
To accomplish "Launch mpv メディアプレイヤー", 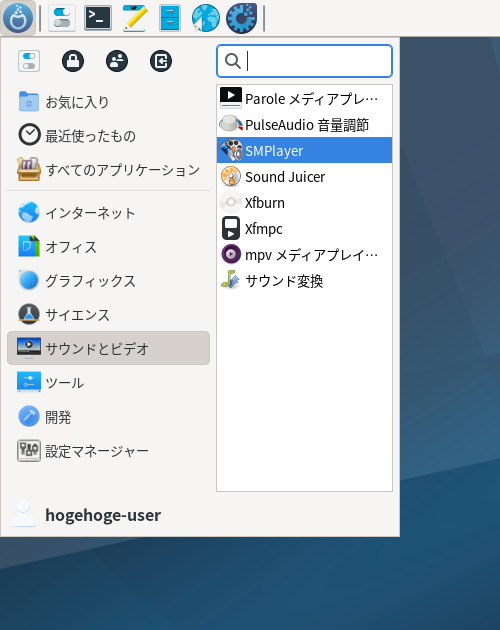I will (x=304, y=254).
